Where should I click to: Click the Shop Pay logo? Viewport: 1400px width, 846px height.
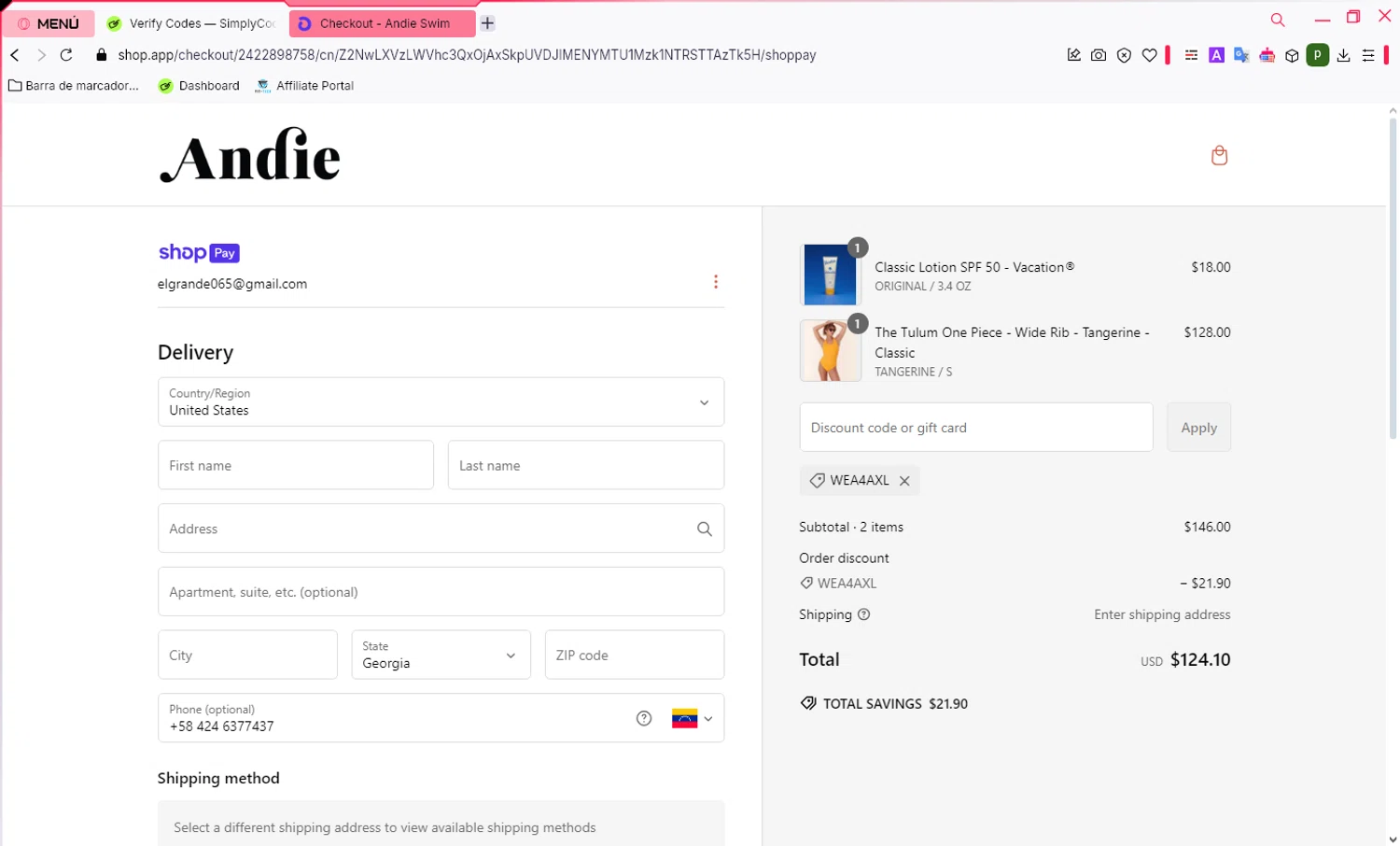coord(199,252)
